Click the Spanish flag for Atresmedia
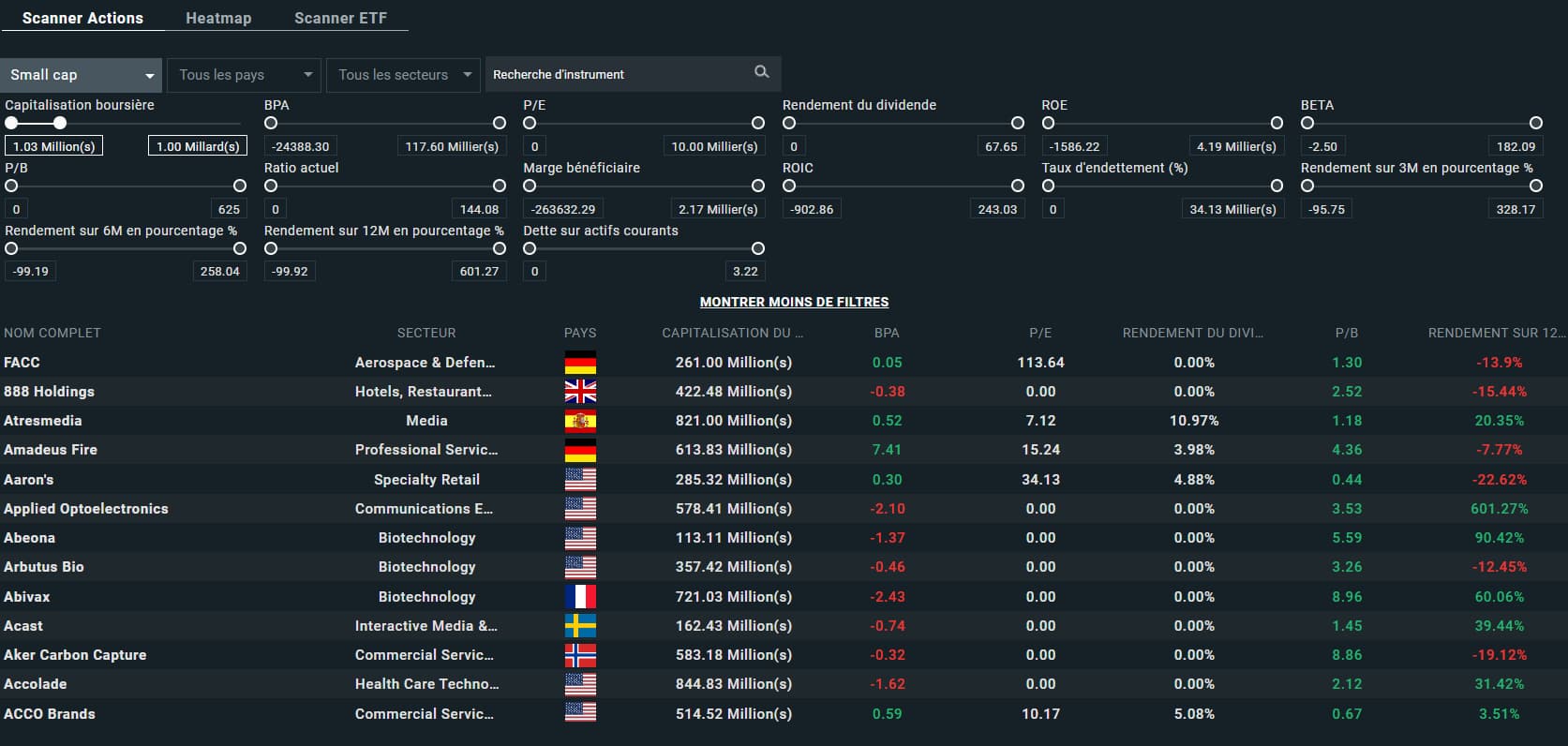 [x=580, y=421]
